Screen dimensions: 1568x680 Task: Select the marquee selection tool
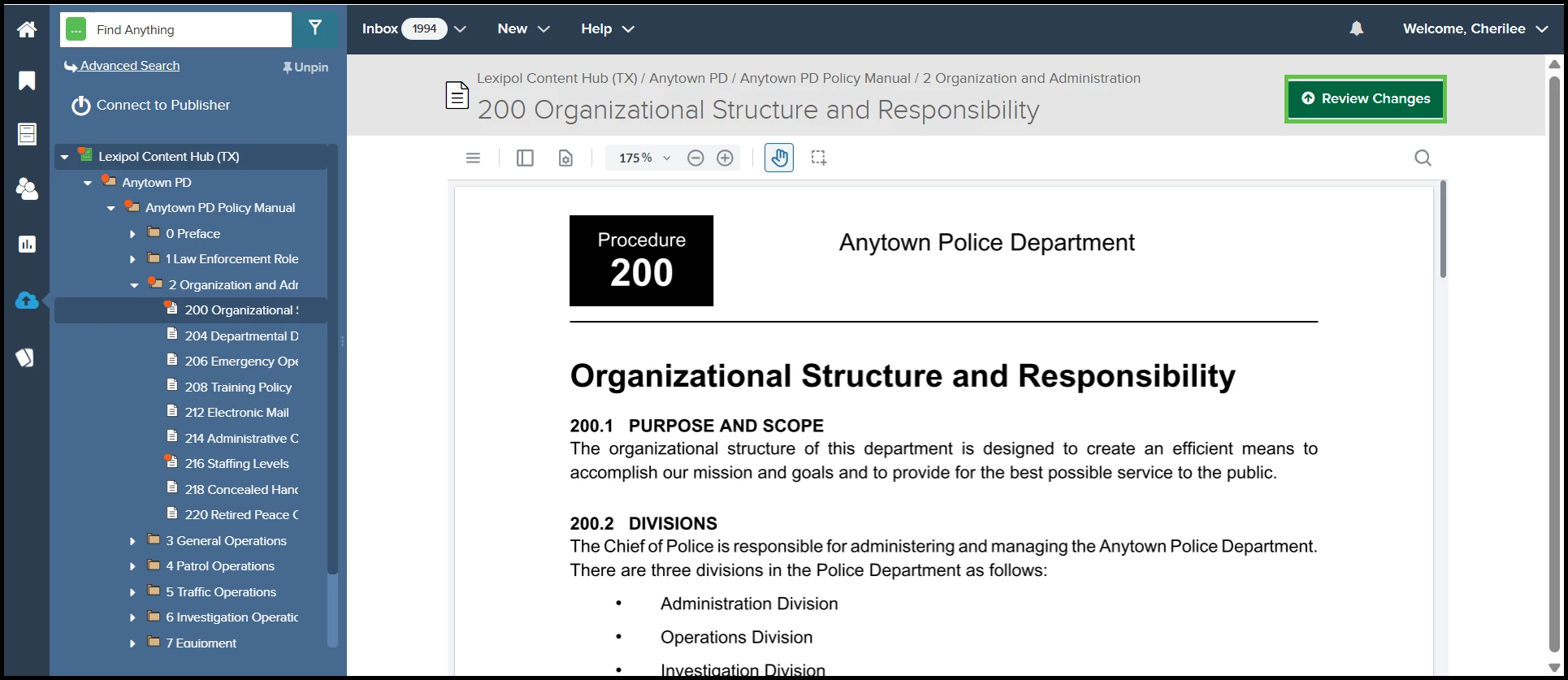pos(819,158)
